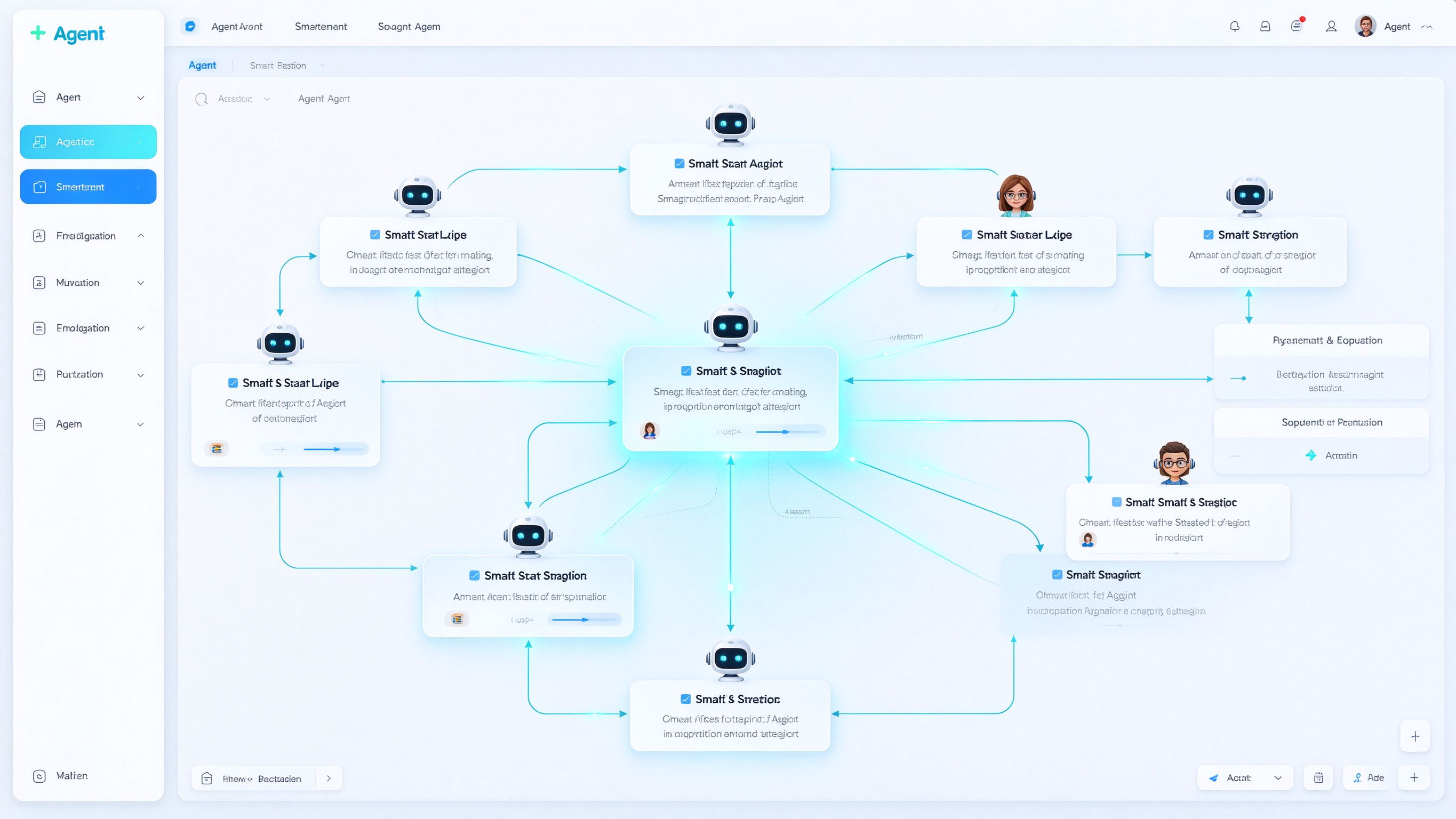
Task: Adjust the slider in center Smart S Stragiot card
Action: [789, 432]
